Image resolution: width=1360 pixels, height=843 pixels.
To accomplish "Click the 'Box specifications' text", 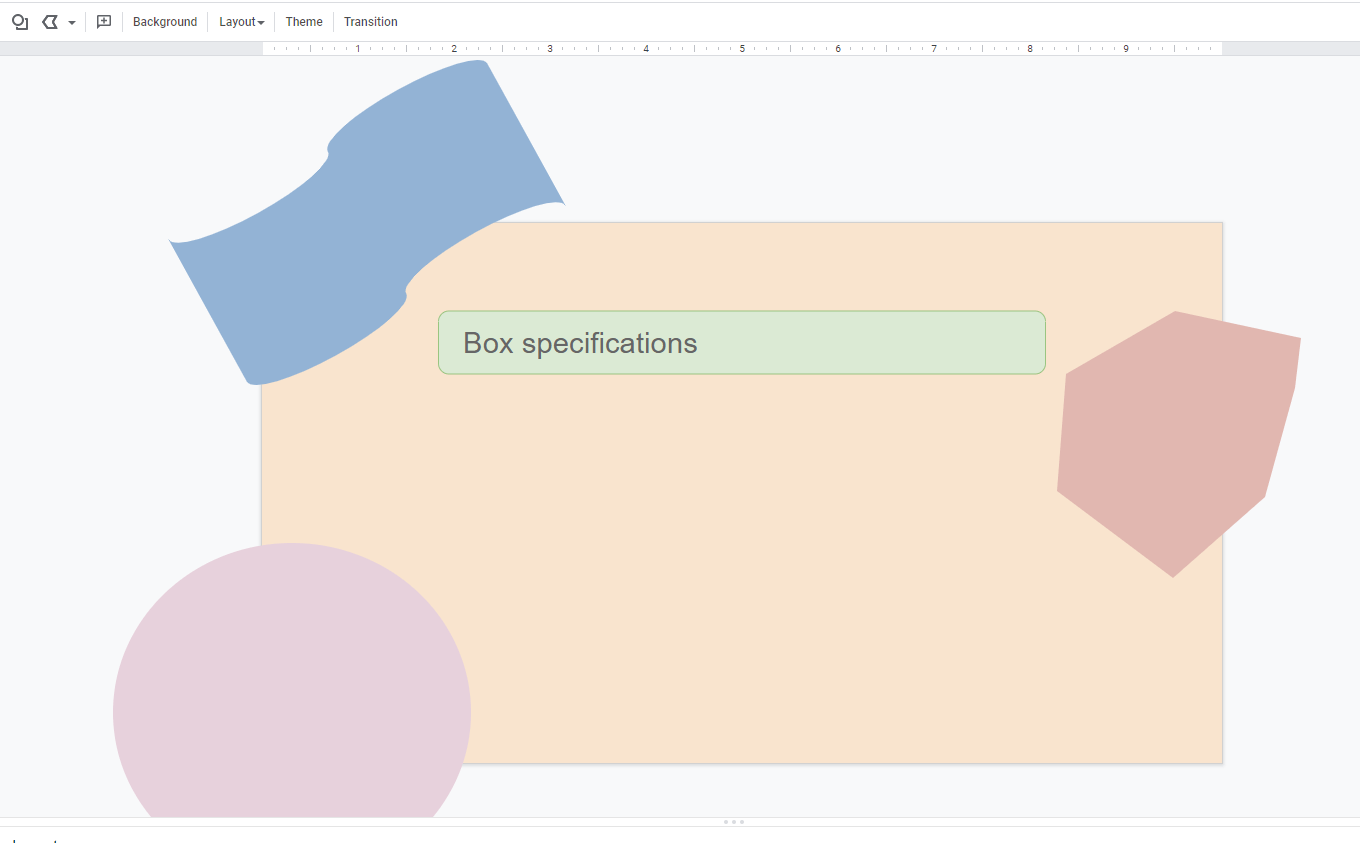I will point(580,343).
